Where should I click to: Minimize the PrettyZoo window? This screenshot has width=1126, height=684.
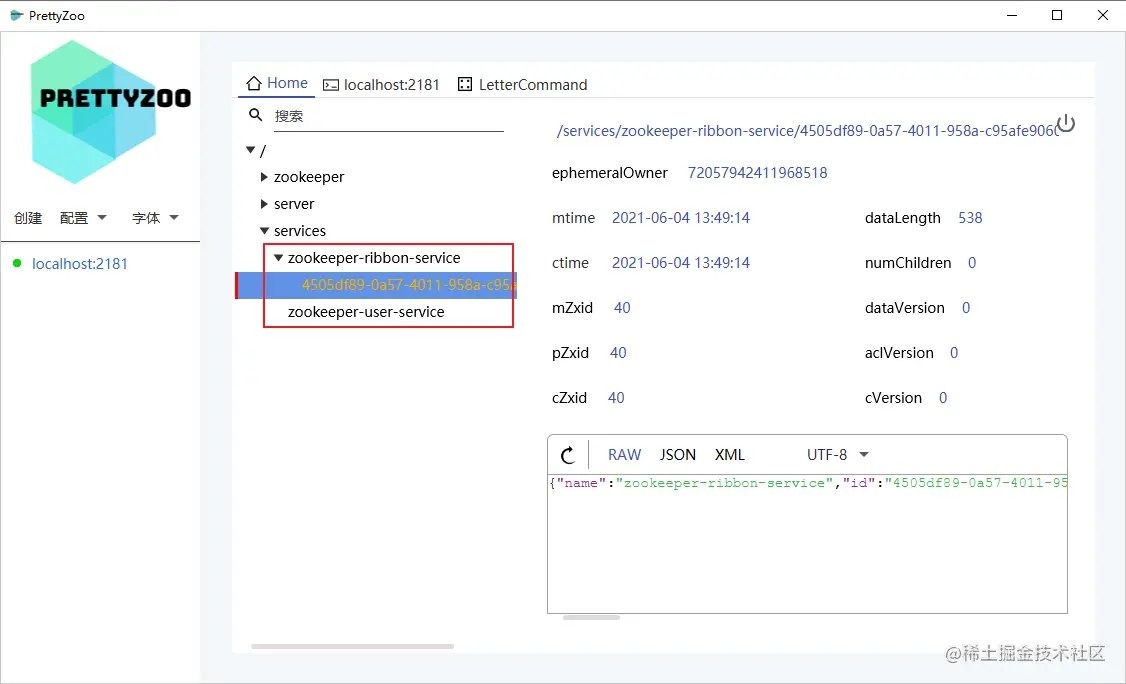1012,15
